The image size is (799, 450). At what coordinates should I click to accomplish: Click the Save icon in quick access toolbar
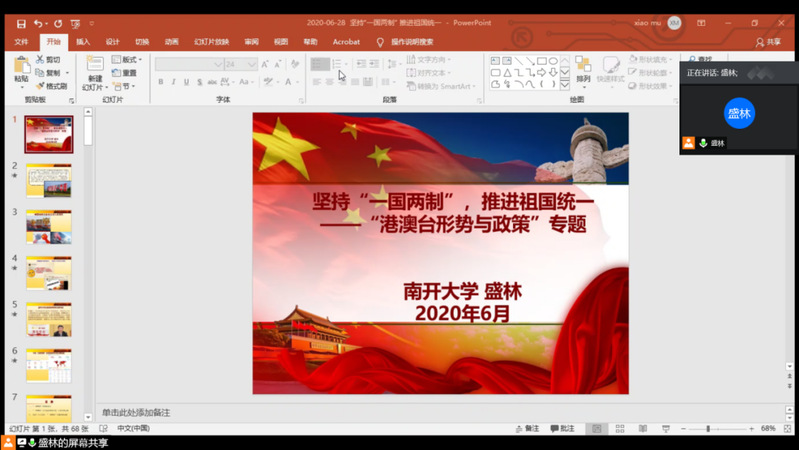click(x=21, y=23)
